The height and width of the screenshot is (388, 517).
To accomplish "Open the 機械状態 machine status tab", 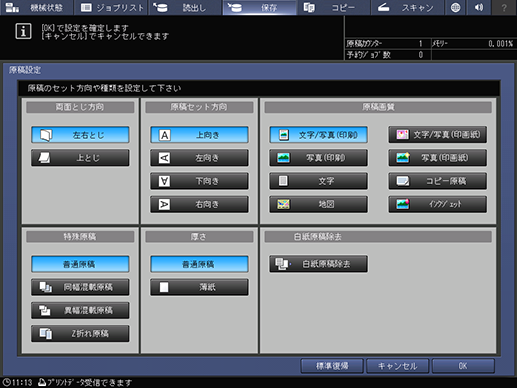I will (x=36, y=7).
